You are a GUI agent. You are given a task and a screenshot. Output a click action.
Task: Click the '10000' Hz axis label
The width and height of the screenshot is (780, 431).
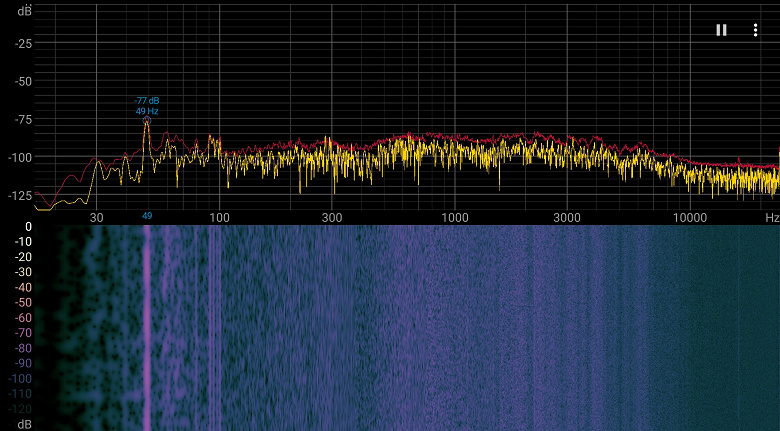coord(690,217)
